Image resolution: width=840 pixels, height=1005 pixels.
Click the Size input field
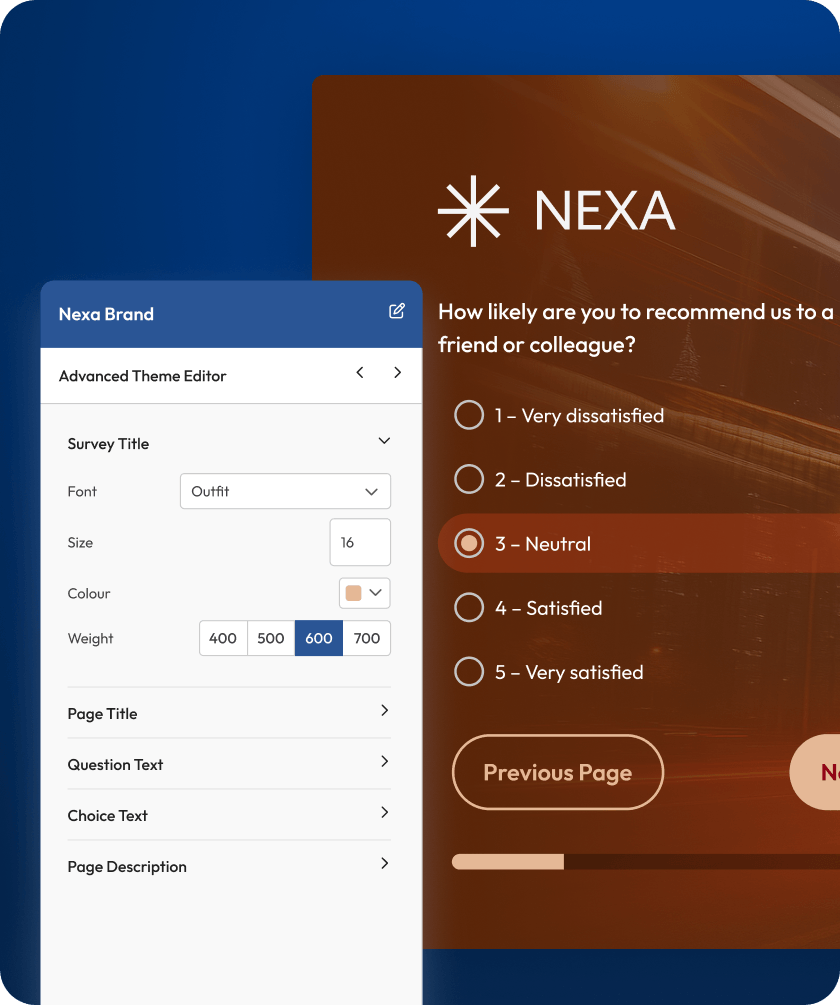(360, 542)
